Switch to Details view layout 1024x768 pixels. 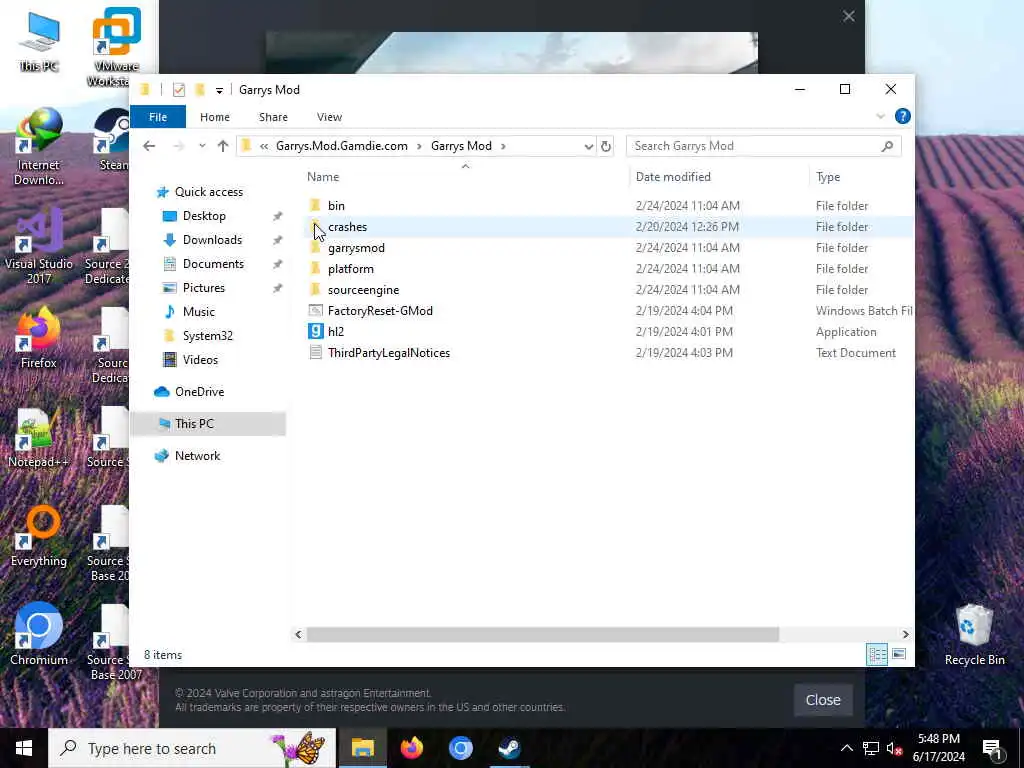pos(876,654)
